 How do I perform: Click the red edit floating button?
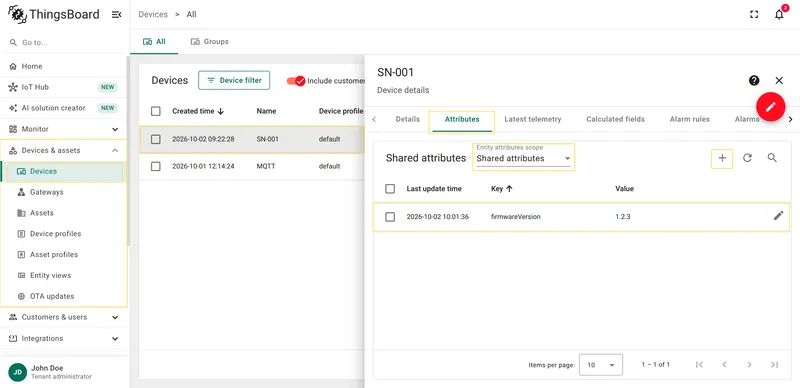click(770, 107)
